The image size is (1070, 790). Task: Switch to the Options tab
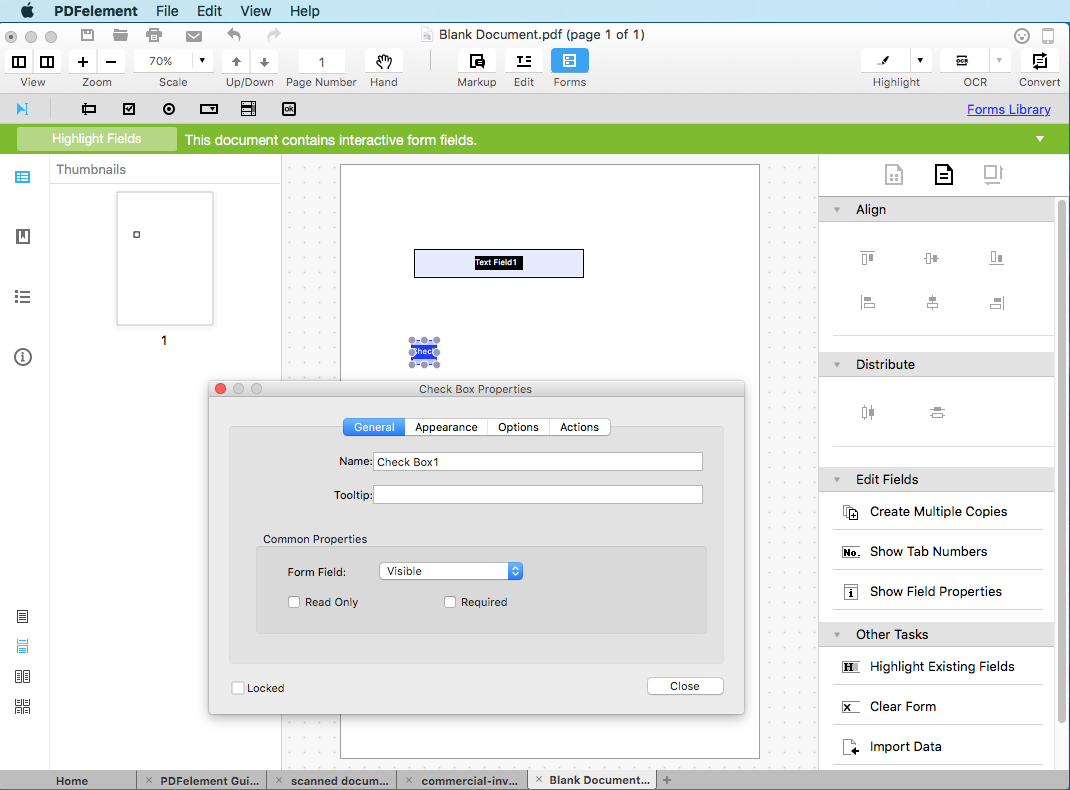pos(518,427)
